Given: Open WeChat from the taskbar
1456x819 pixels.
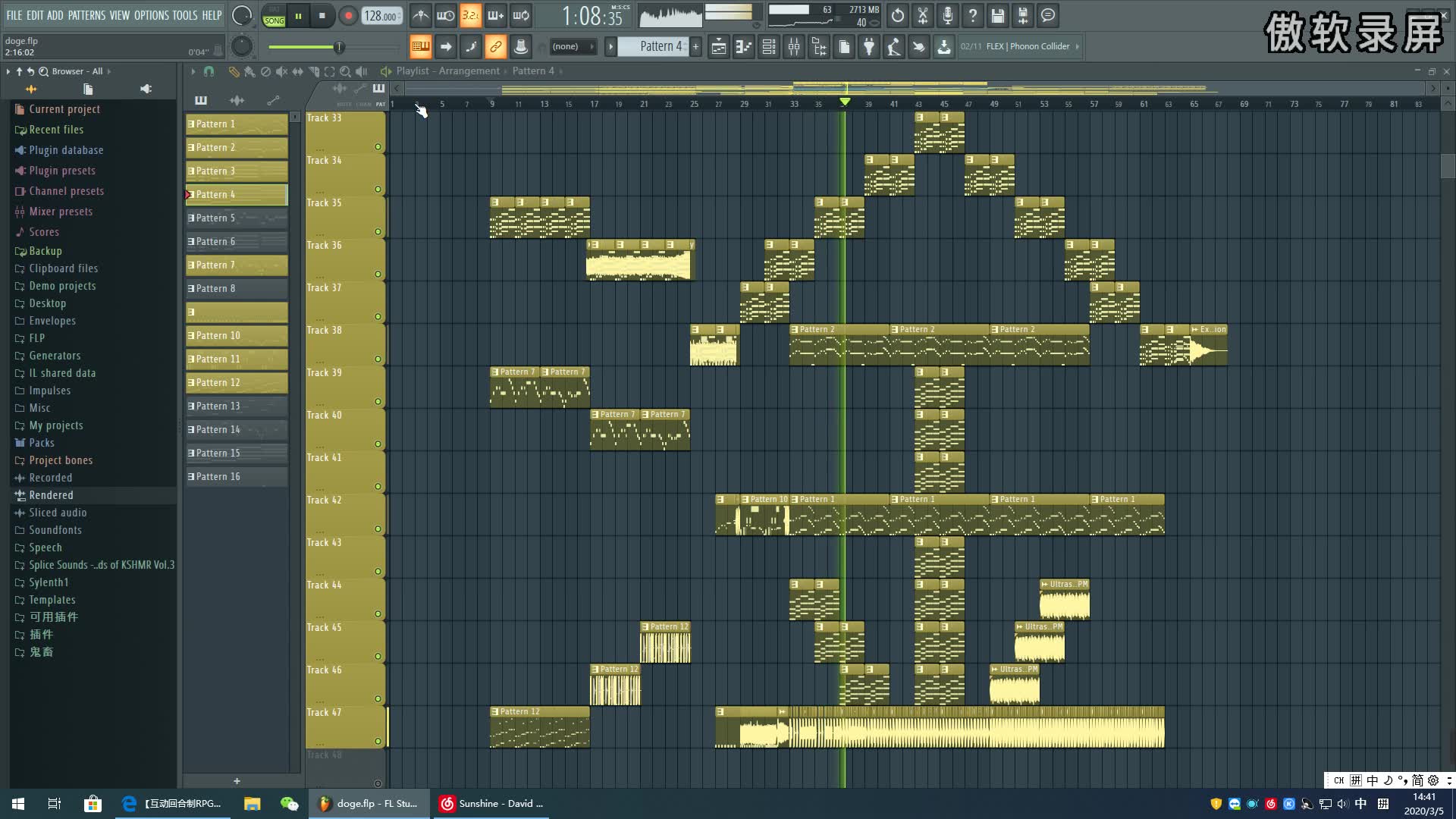Looking at the screenshot, I should [x=289, y=804].
